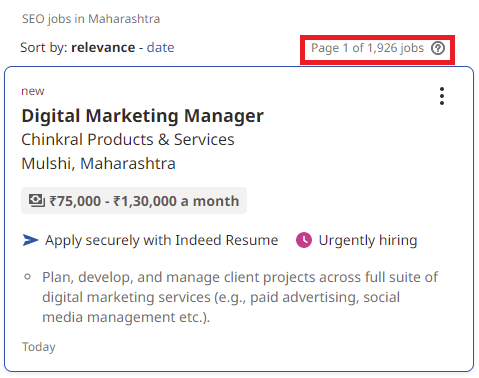479x378 pixels.
Task: Click Chinkral Products & Services company name
Action: (128, 139)
